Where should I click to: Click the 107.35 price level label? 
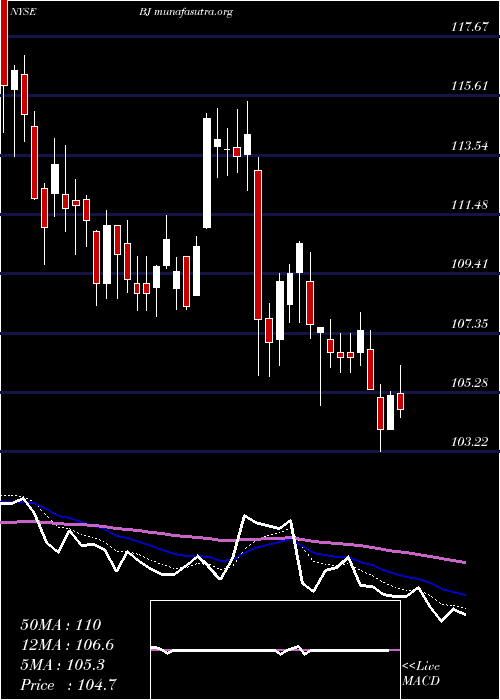click(x=470, y=324)
